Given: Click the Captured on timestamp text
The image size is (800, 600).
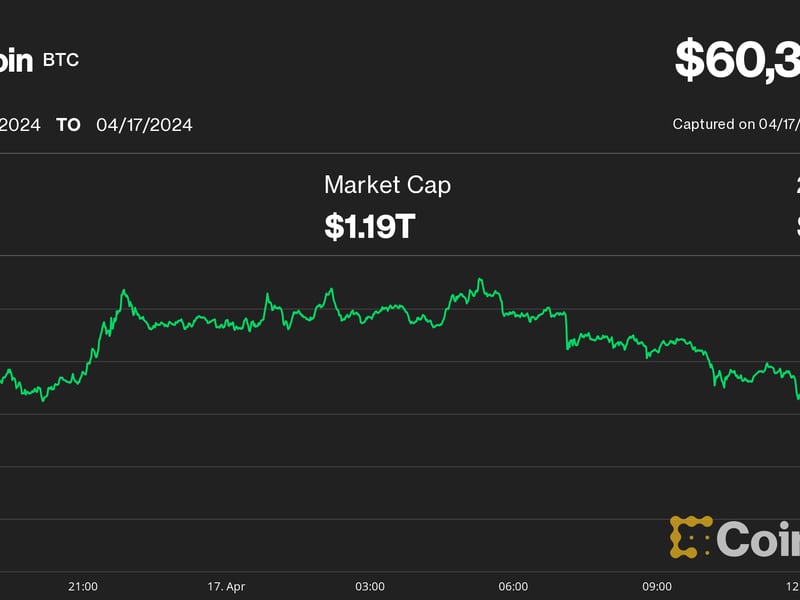Looking at the screenshot, I should [x=736, y=125].
